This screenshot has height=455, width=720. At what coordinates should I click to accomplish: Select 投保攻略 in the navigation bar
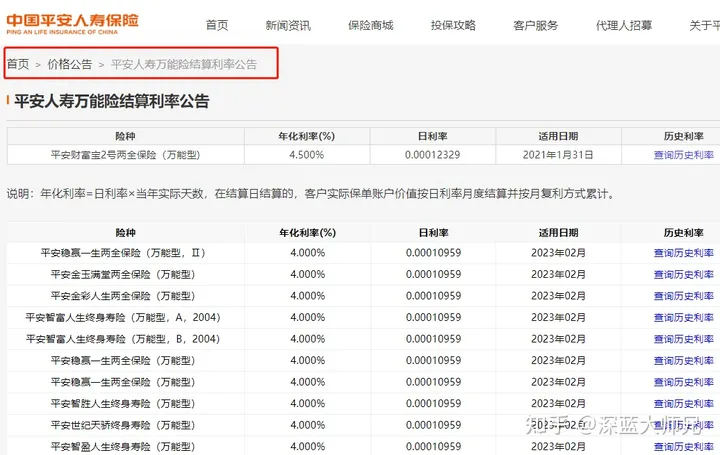pos(453,25)
